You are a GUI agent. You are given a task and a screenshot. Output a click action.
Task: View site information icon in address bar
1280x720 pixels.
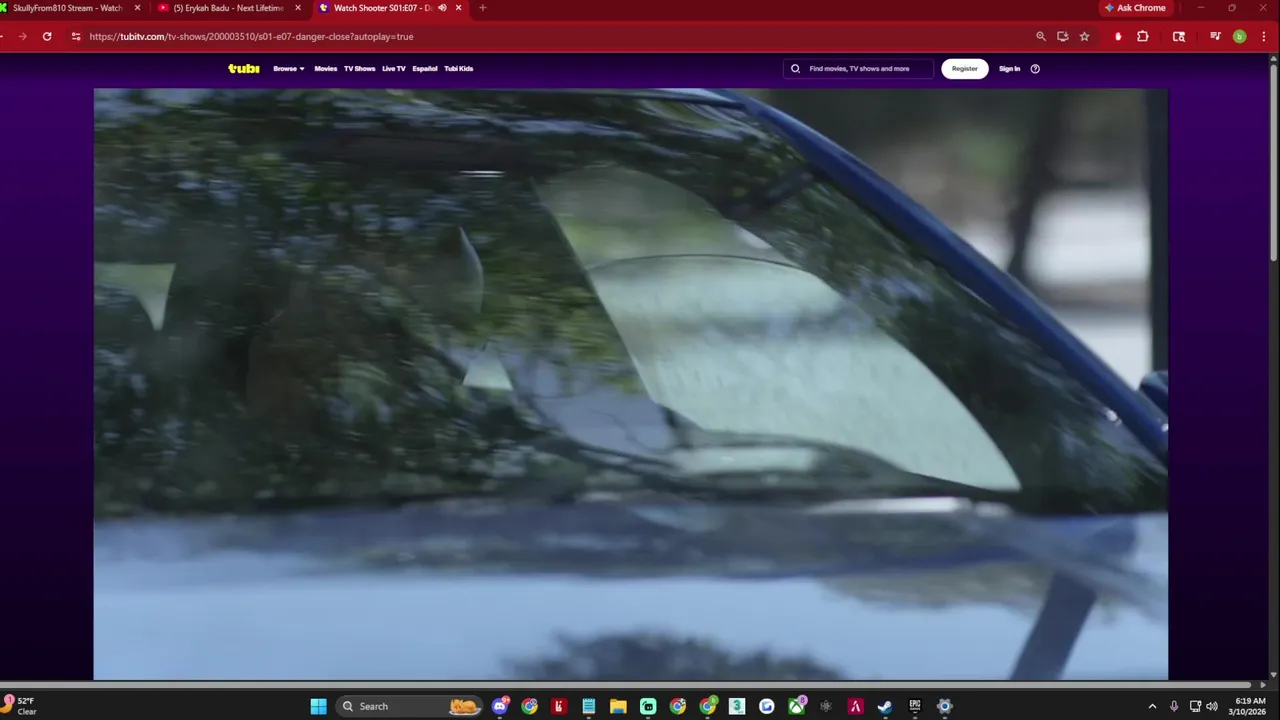76,36
